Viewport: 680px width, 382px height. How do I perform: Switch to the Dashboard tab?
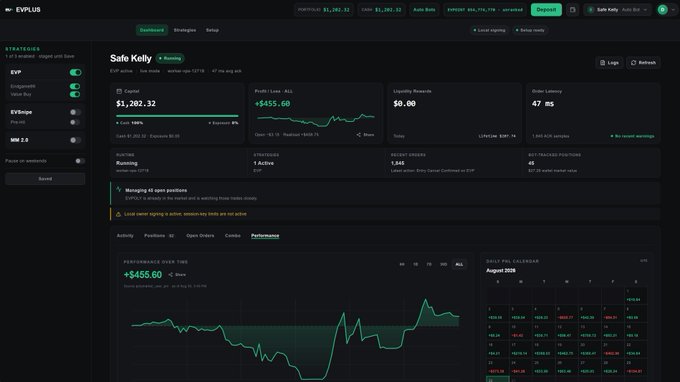click(152, 30)
